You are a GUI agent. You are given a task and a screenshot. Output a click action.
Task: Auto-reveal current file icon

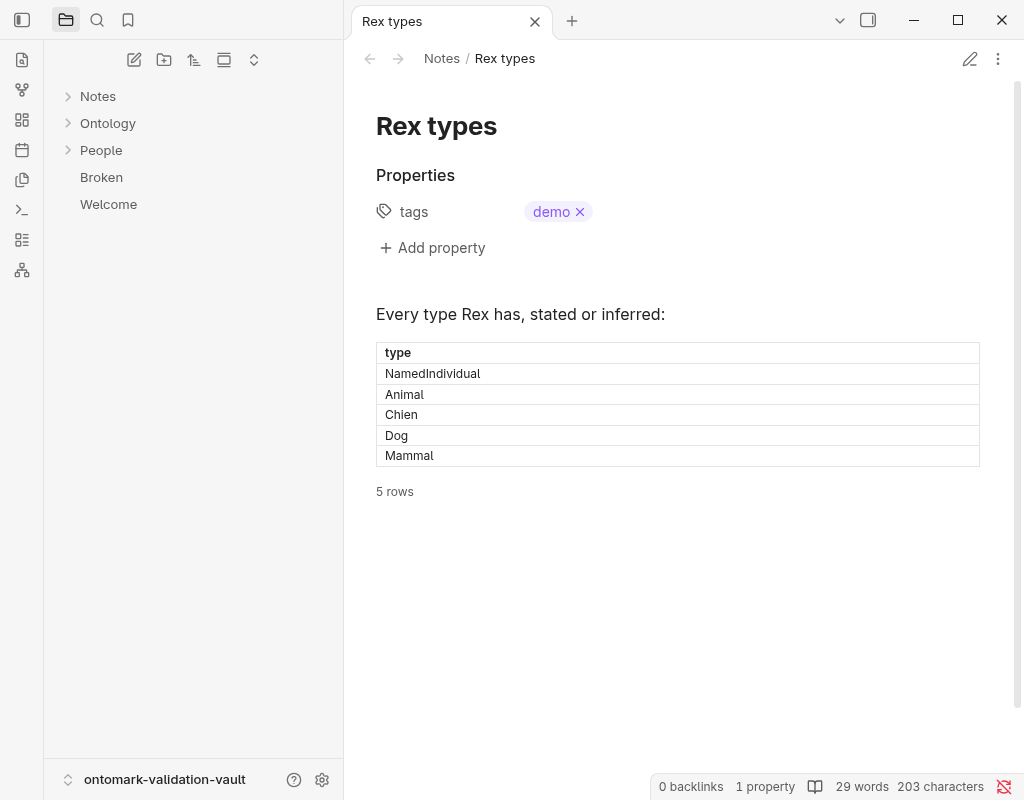coord(224,60)
